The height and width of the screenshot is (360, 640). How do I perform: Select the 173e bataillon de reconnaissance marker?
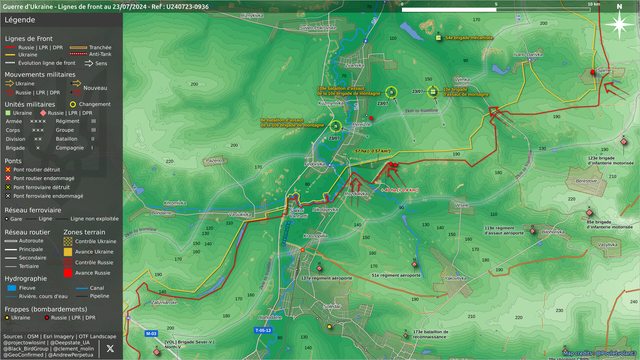tap(406, 336)
